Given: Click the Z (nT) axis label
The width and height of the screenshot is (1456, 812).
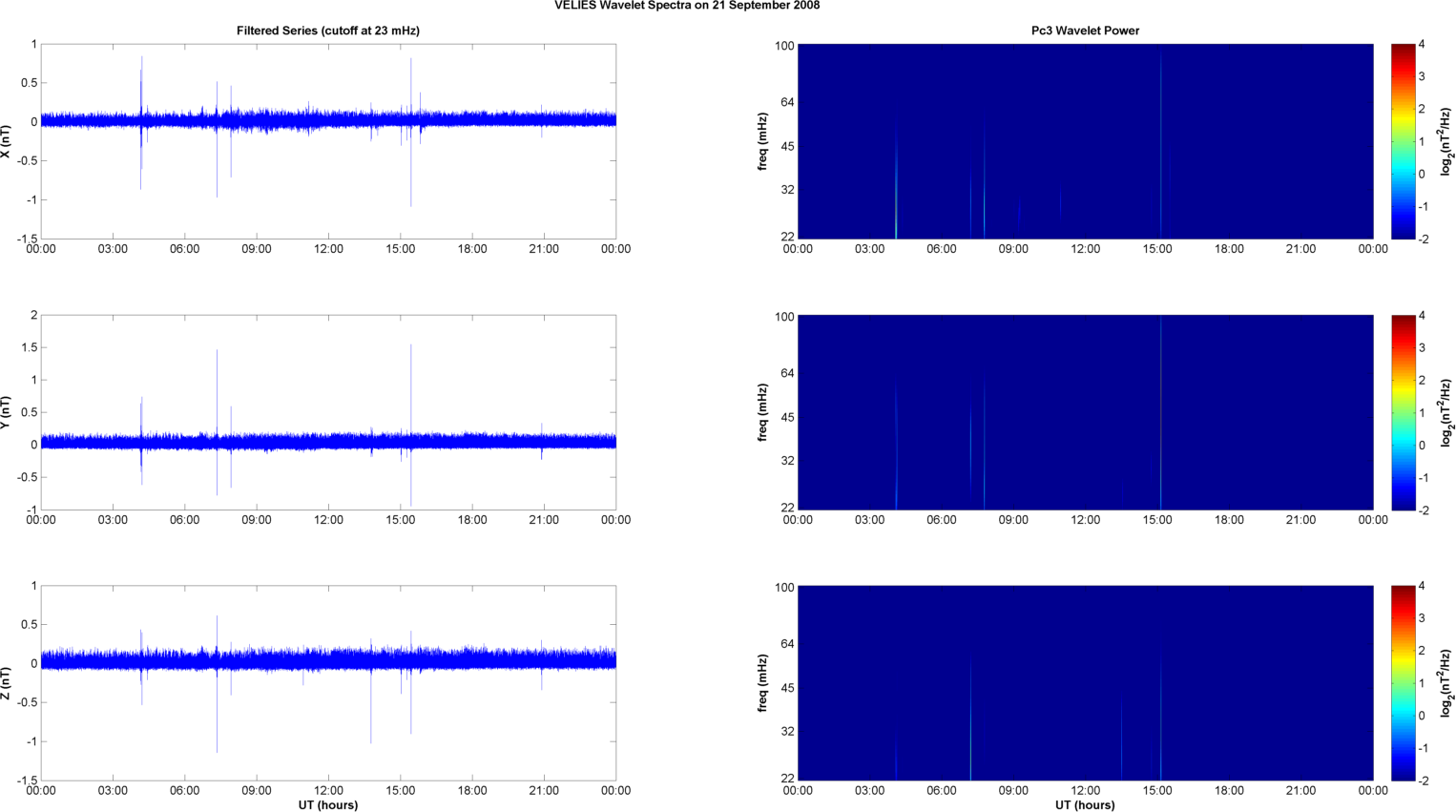Looking at the screenshot, I should point(7,683).
